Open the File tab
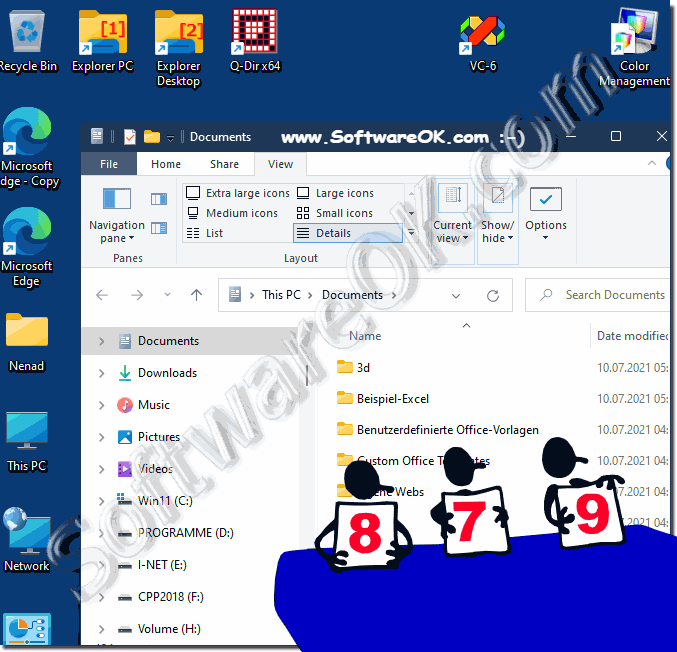The width and height of the screenshot is (677, 652). [109, 164]
